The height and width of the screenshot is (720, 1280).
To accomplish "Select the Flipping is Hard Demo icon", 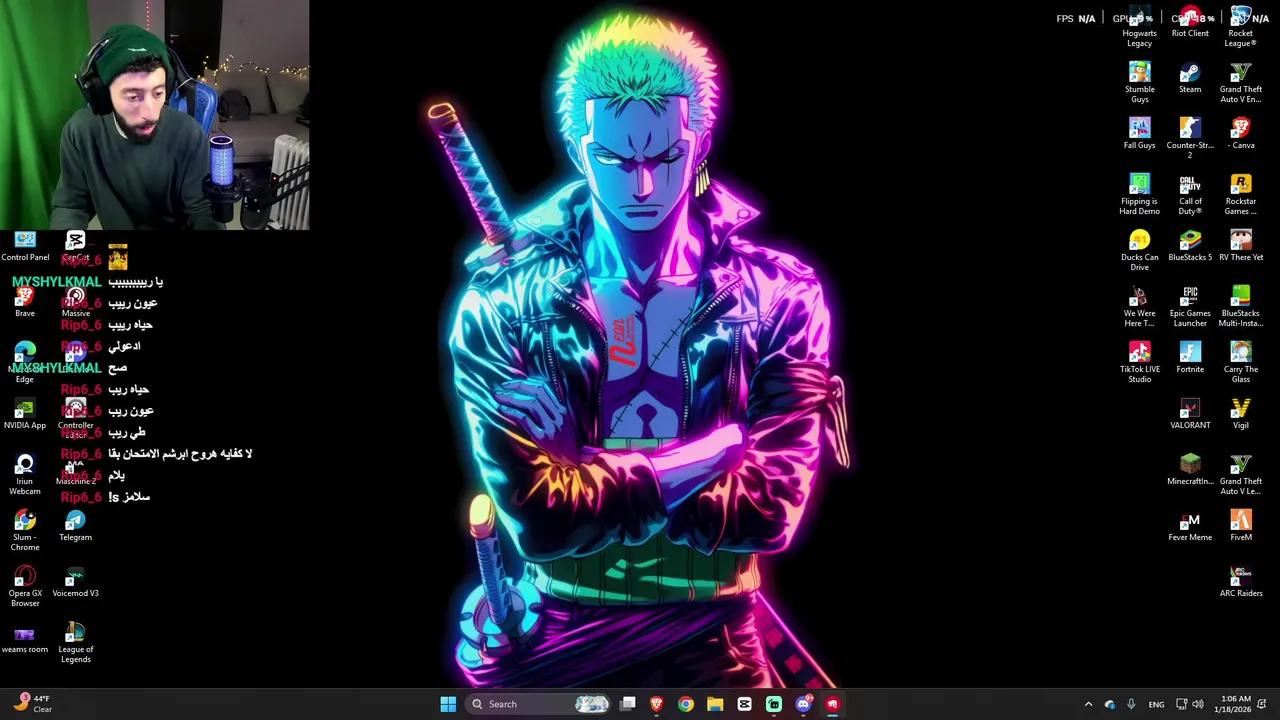I will click(1139, 195).
